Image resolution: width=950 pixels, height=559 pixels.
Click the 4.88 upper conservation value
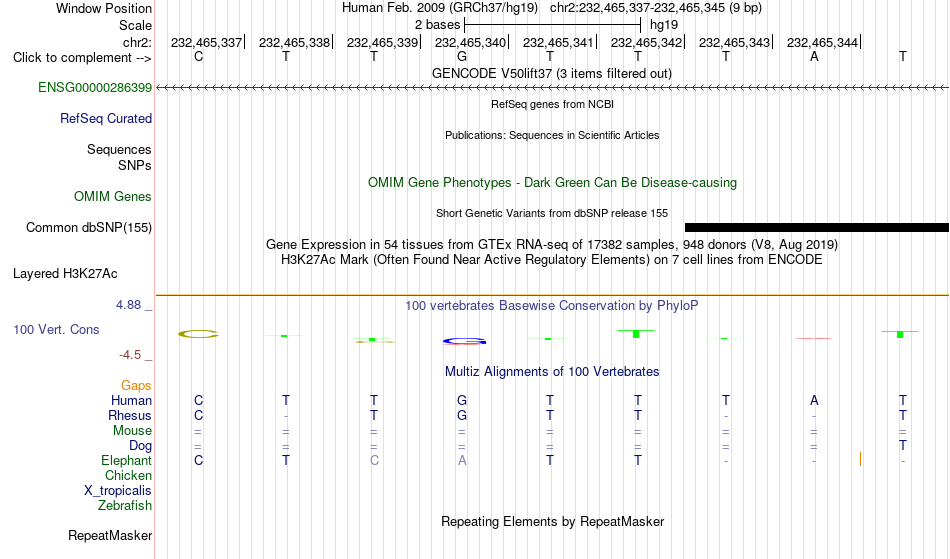[x=128, y=305]
